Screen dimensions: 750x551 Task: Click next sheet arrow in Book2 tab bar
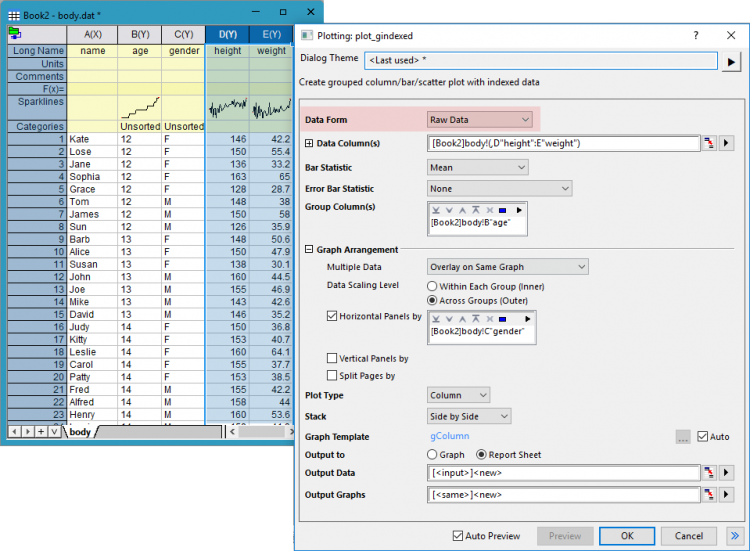[x=28, y=432]
